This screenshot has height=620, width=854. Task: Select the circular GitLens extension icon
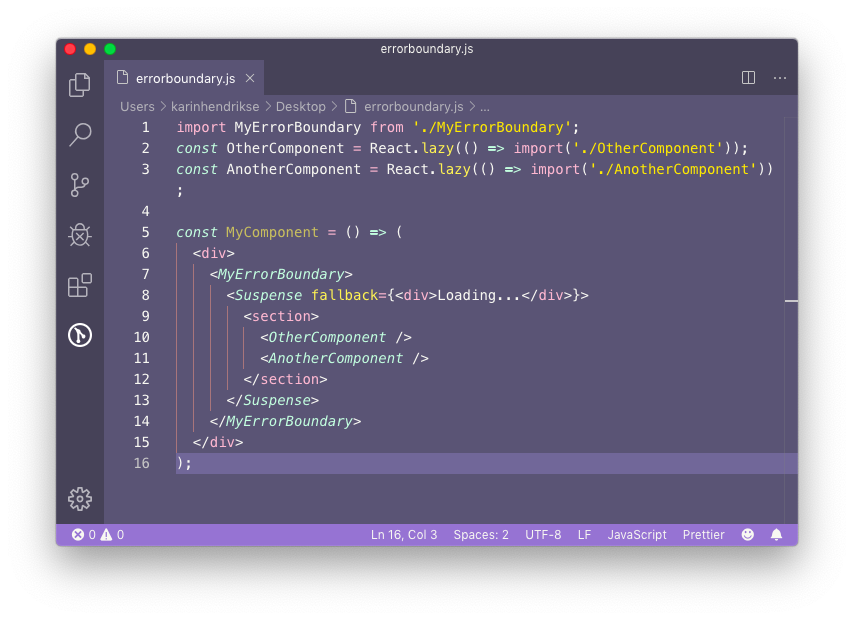[79, 335]
